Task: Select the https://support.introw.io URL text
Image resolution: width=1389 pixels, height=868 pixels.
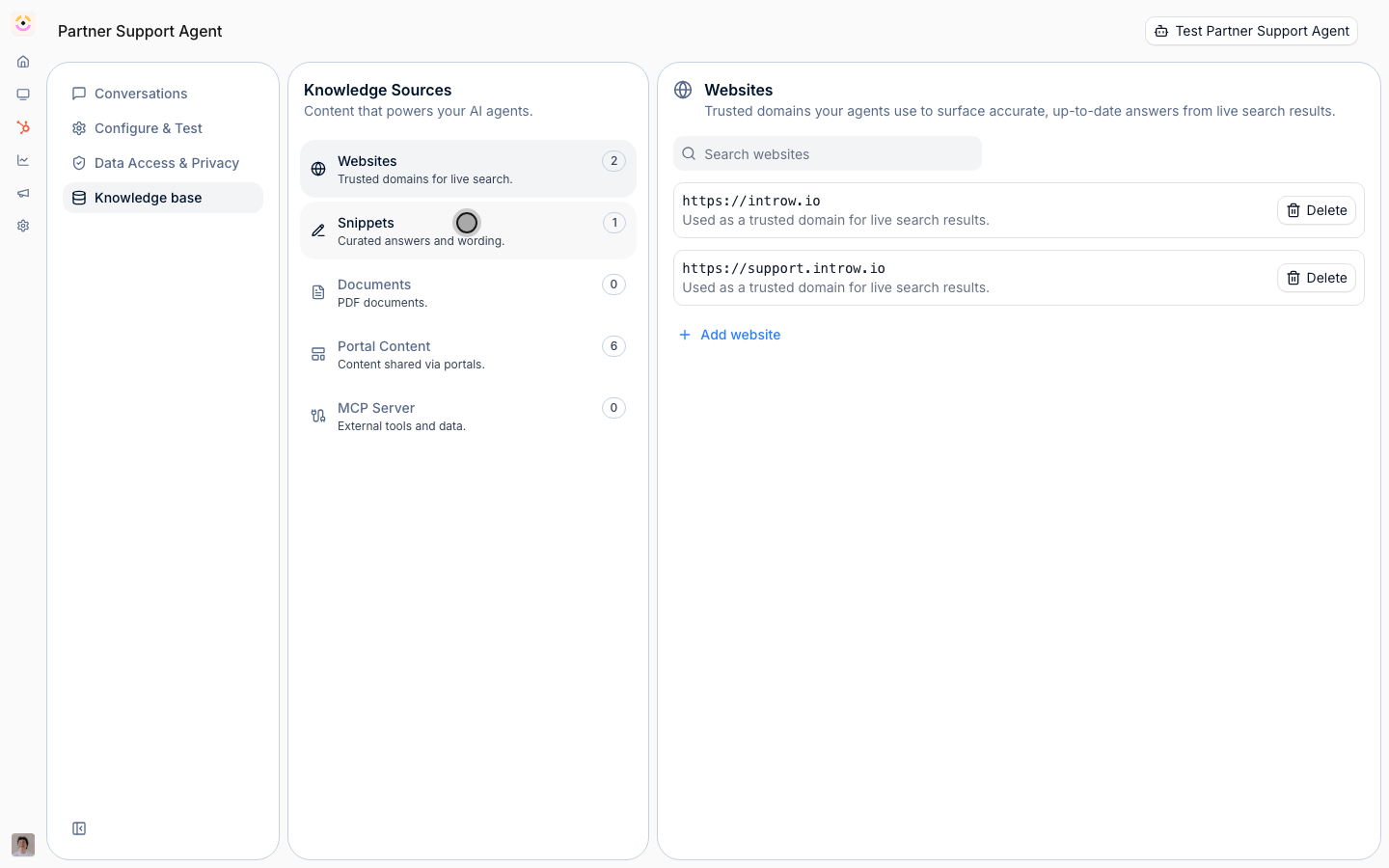Action: click(783, 268)
